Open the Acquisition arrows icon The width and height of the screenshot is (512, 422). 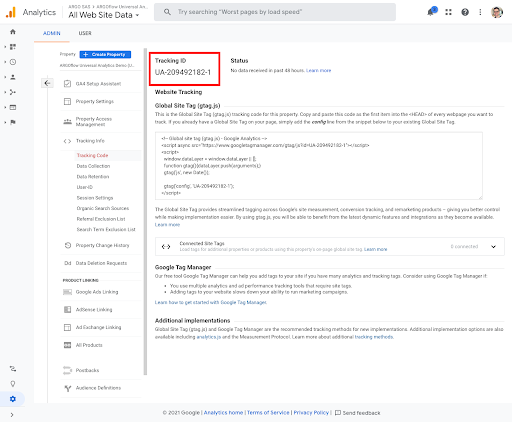[x=13, y=92]
